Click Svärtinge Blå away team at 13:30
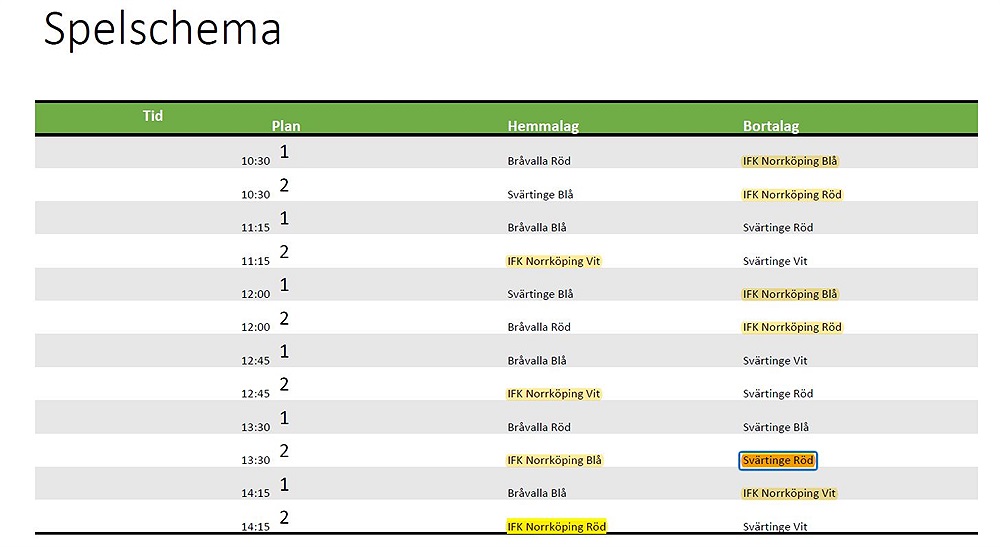The width and height of the screenshot is (1000, 547). tap(776, 427)
